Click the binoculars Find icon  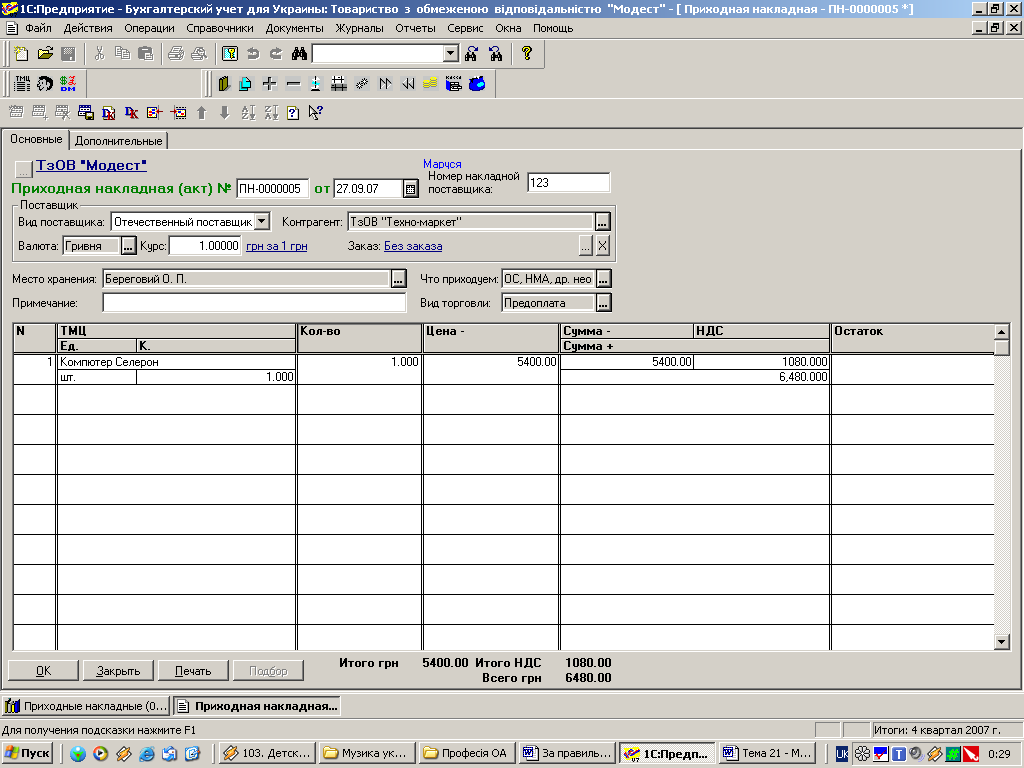pos(299,54)
